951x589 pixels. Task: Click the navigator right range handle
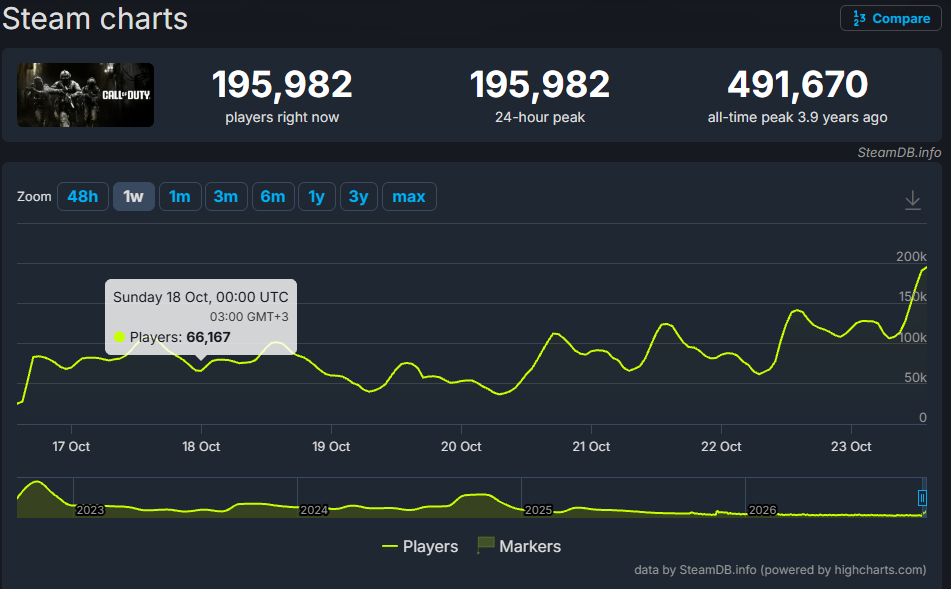click(922, 498)
